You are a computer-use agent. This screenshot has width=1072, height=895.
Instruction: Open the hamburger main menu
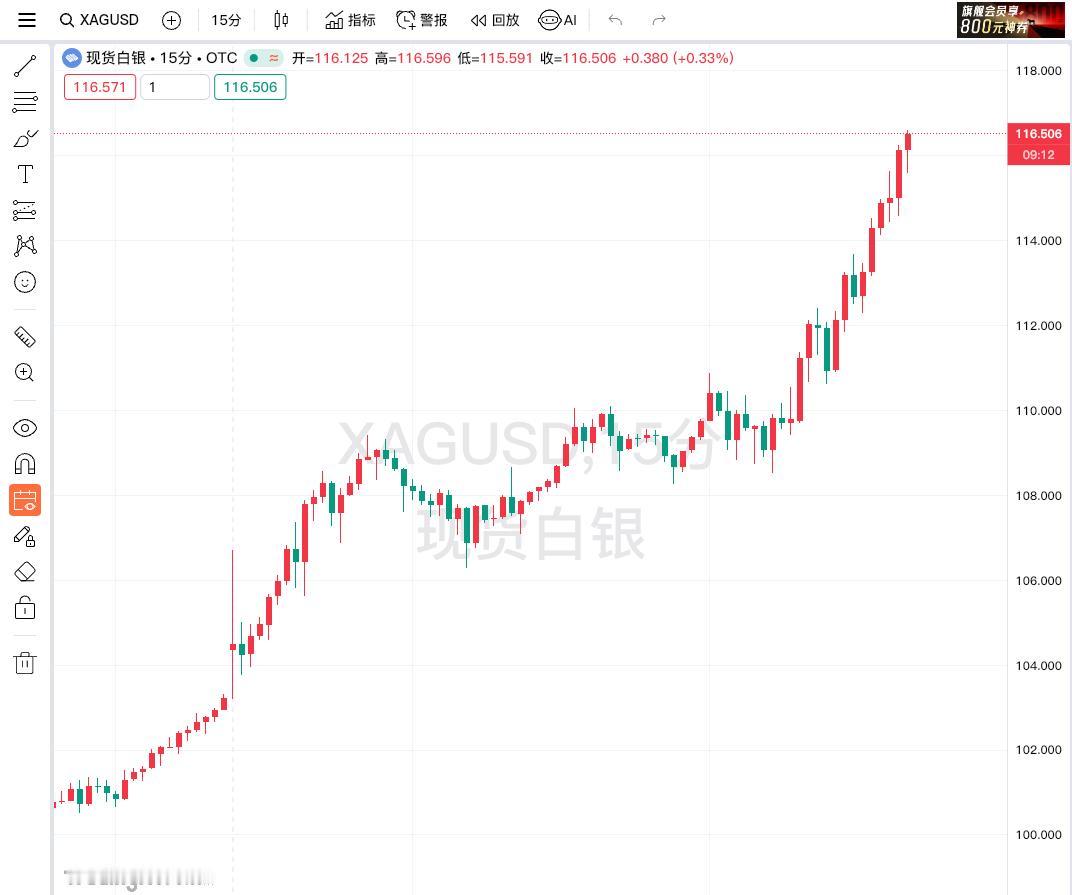click(27, 20)
